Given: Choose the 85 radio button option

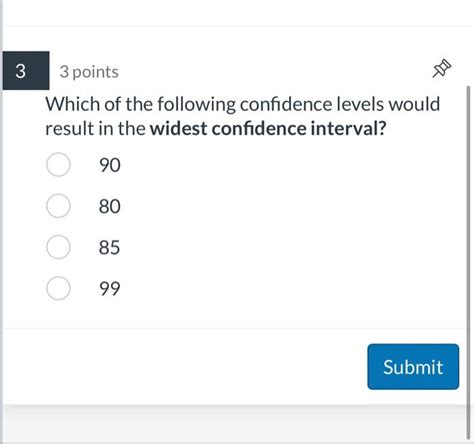Looking at the screenshot, I should (58, 247).
